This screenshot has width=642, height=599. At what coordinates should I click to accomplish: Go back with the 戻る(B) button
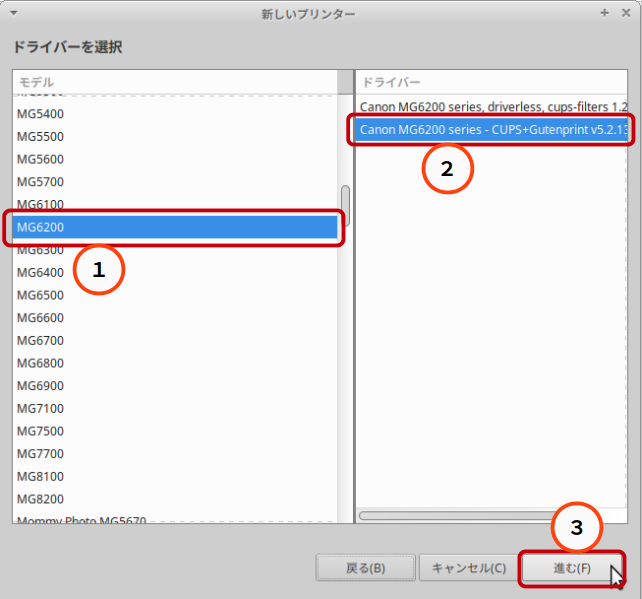(366, 568)
